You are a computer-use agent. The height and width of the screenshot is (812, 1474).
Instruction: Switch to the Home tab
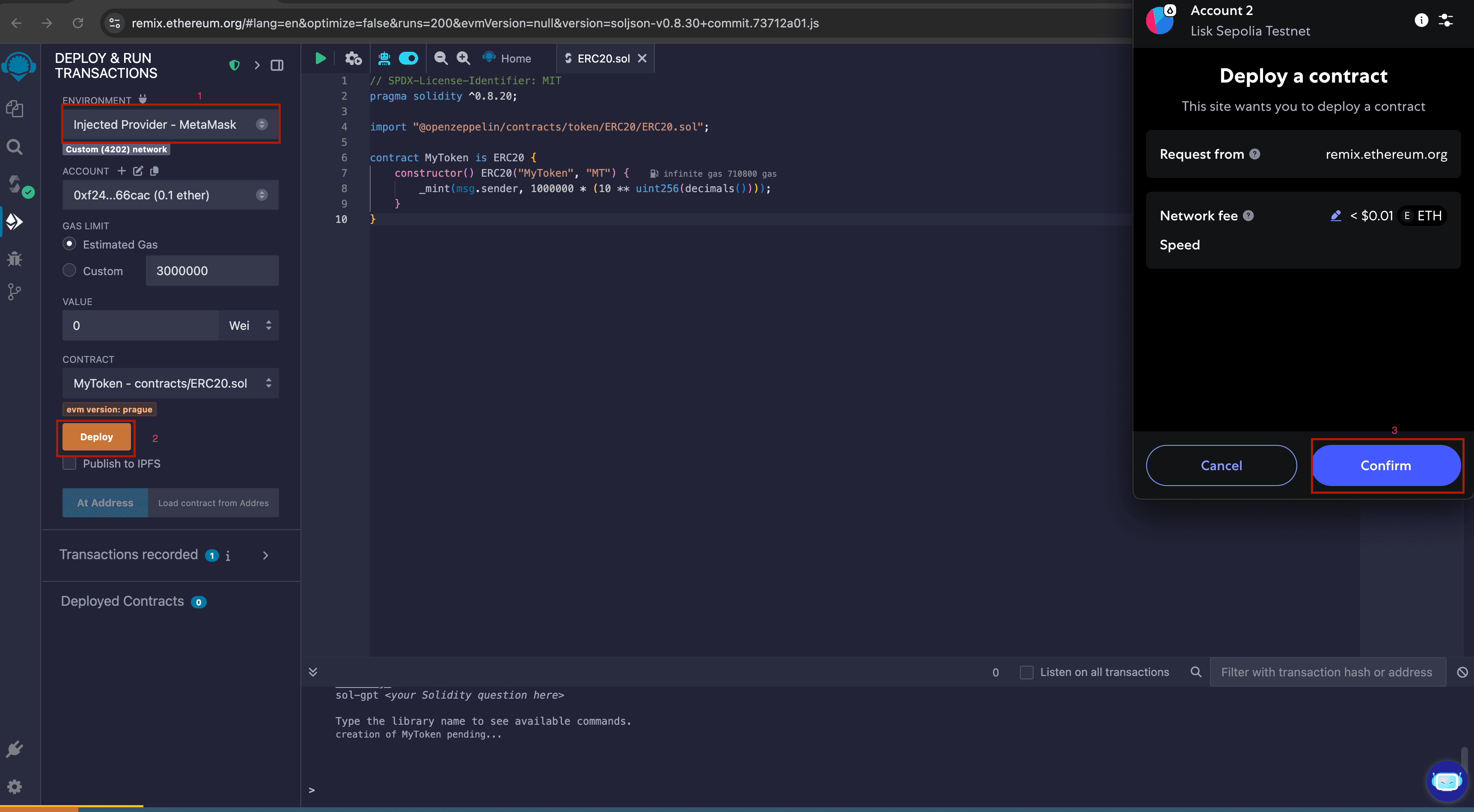point(507,58)
